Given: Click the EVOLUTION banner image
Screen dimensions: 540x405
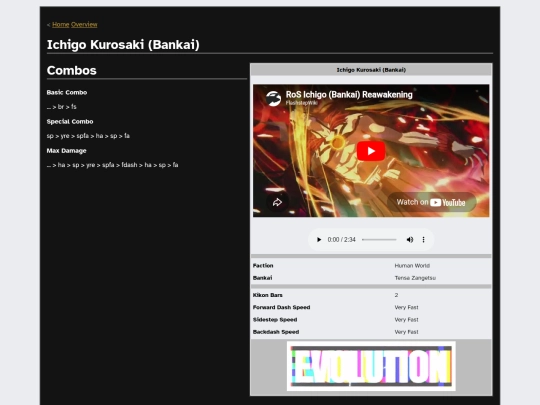Looking at the screenshot, I should pos(371,366).
